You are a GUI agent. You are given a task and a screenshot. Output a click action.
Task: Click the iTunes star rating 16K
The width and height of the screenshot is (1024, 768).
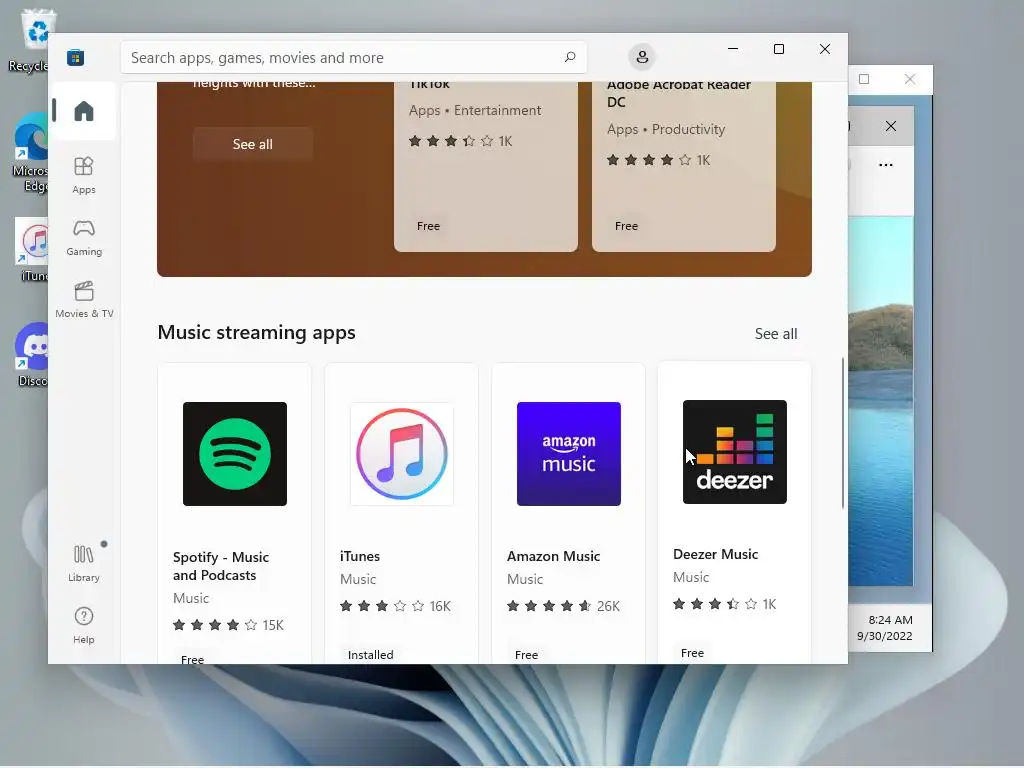pos(395,606)
